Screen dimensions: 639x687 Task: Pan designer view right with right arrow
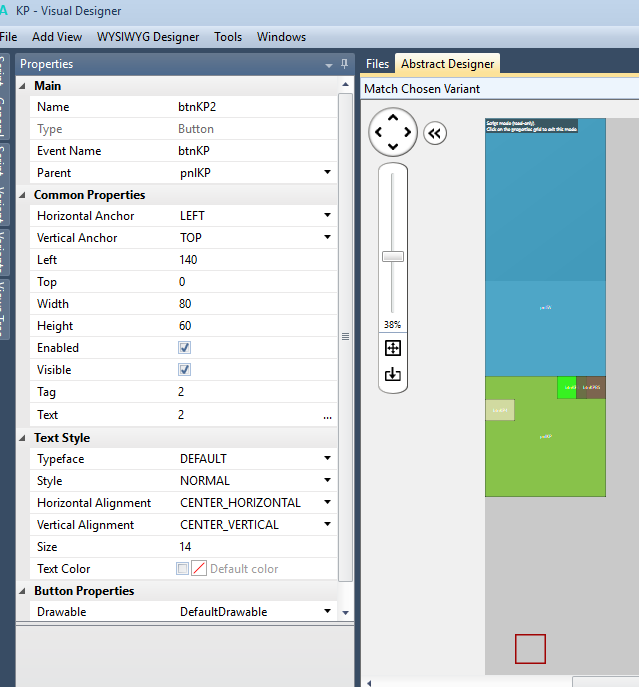click(408, 132)
